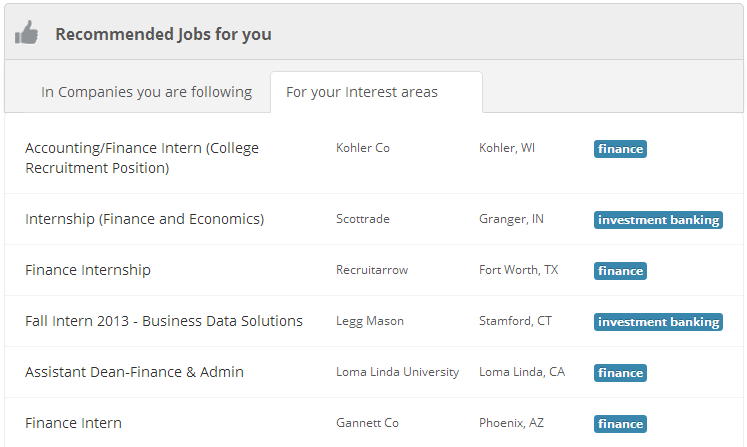Click finance tag on Loma Linda University row
The height and width of the screenshot is (447, 747).
pyautogui.click(x=620, y=373)
